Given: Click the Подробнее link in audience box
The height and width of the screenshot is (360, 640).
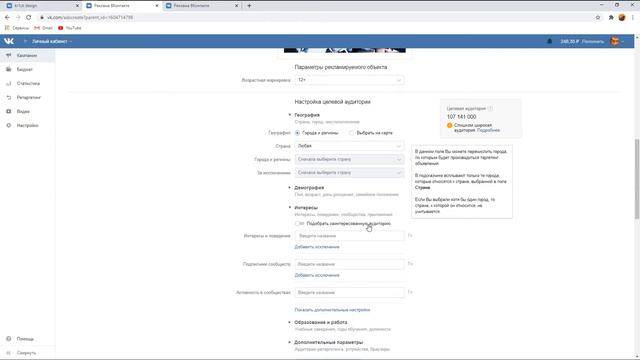Looking at the screenshot, I should 488,130.
